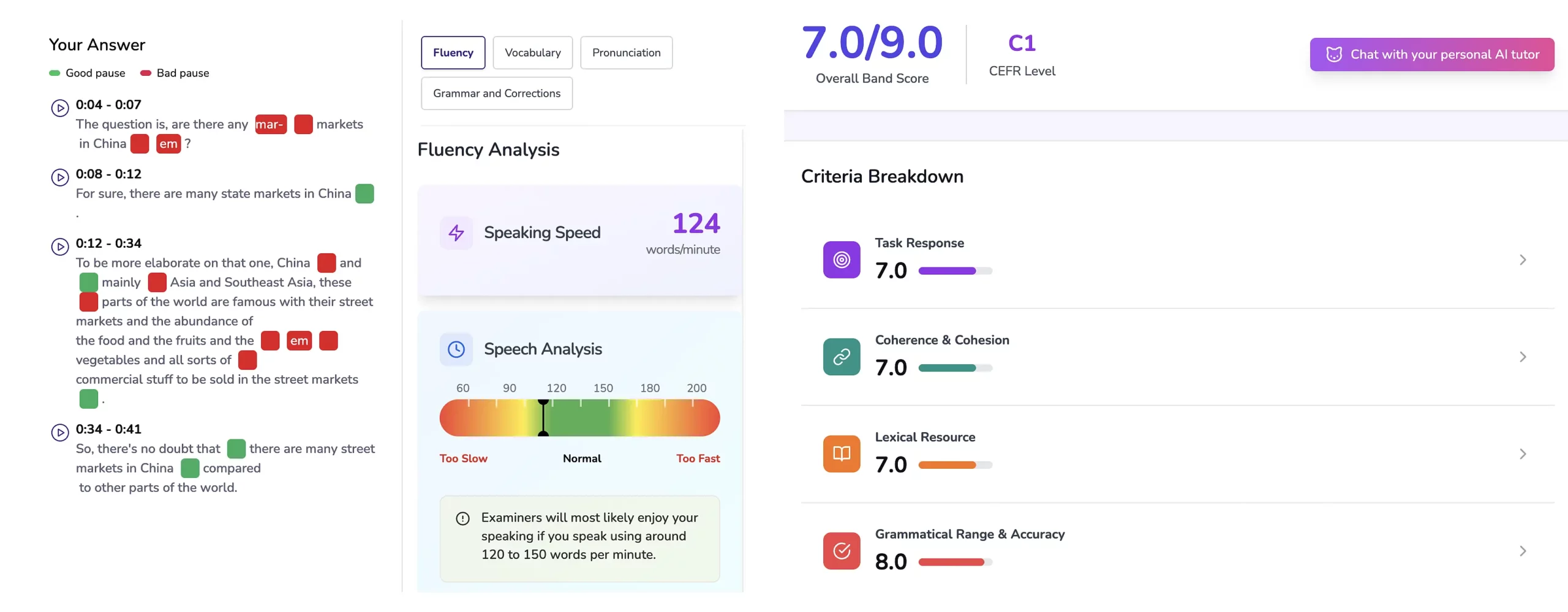
Task: Play the 0:08 - 0:12 audio segment
Action: coord(59,177)
